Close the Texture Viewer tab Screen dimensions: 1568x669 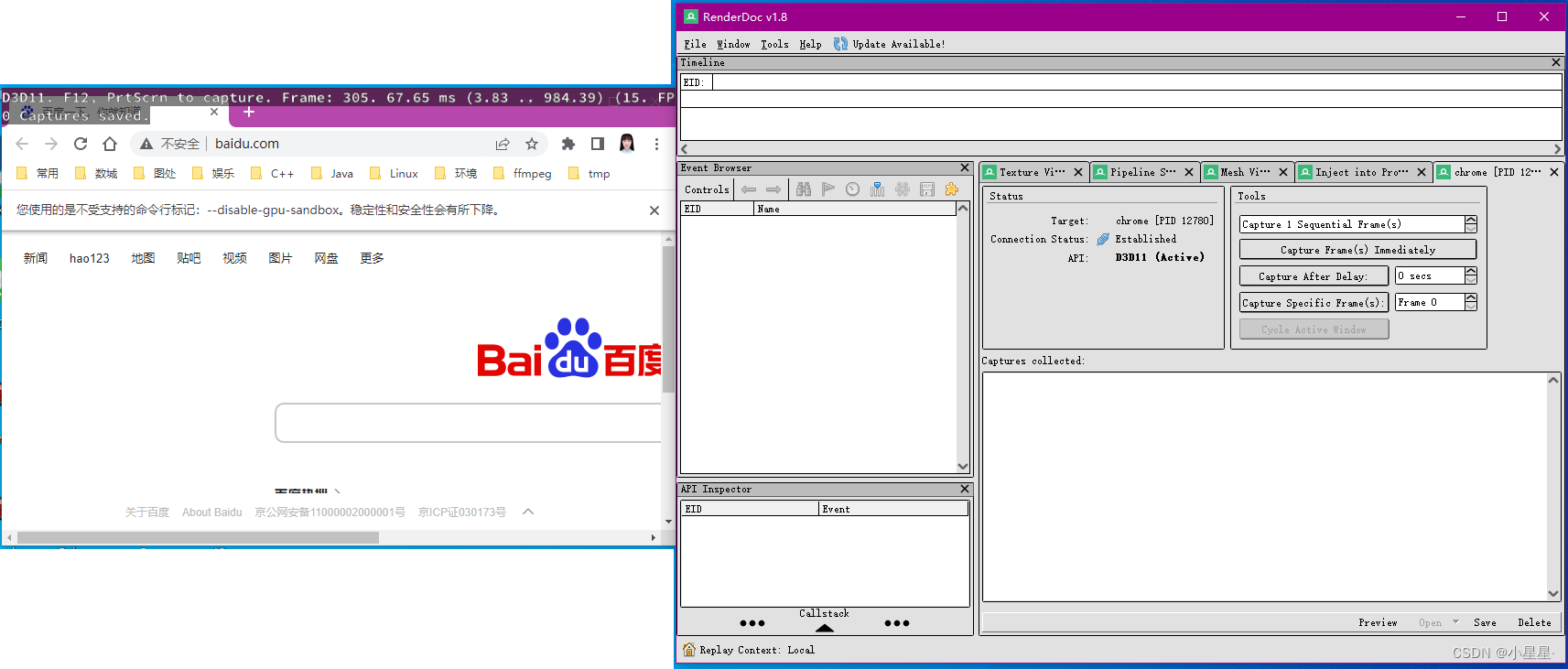1078,172
